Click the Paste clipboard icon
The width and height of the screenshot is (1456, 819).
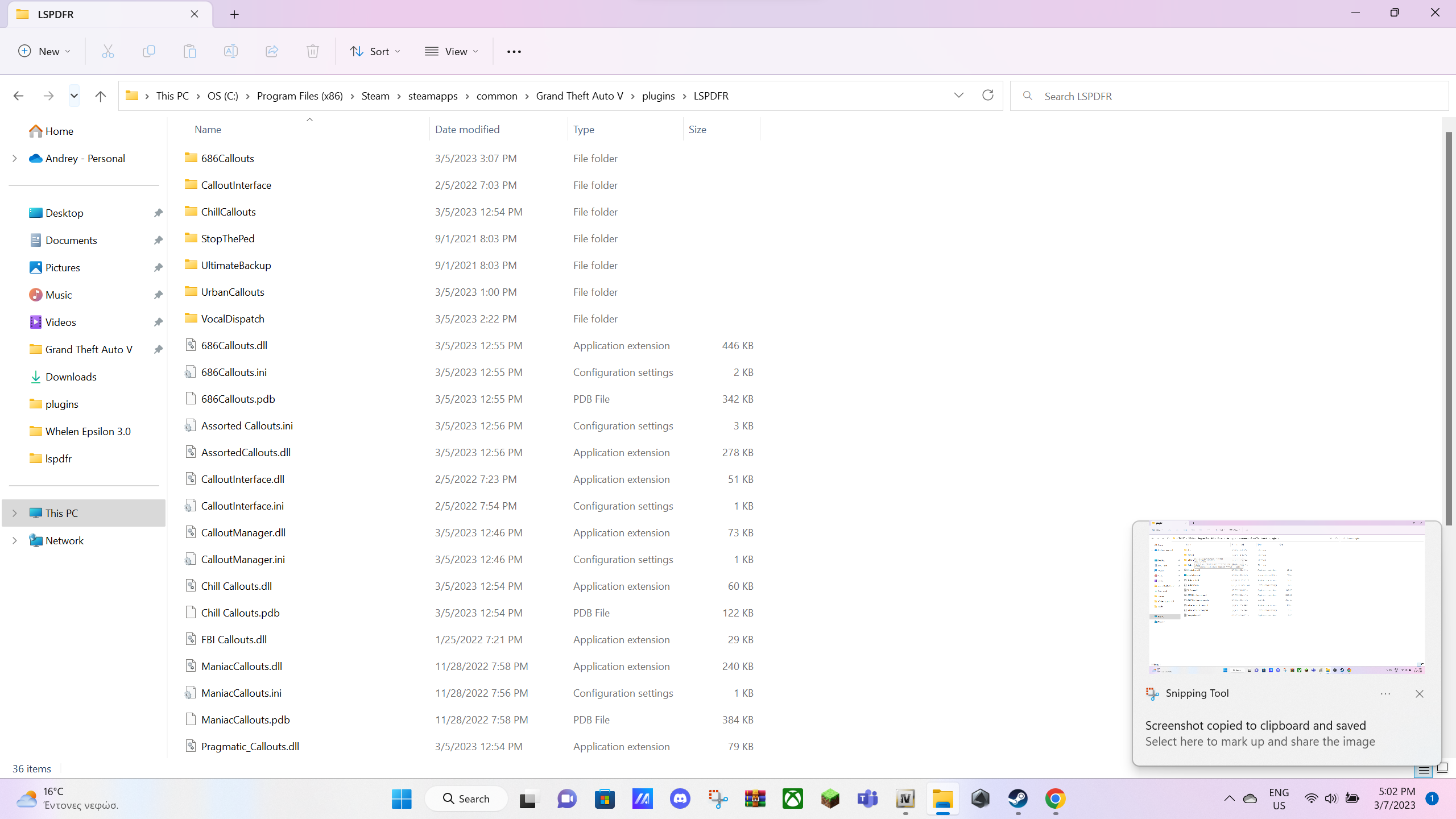pyautogui.click(x=190, y=51)
